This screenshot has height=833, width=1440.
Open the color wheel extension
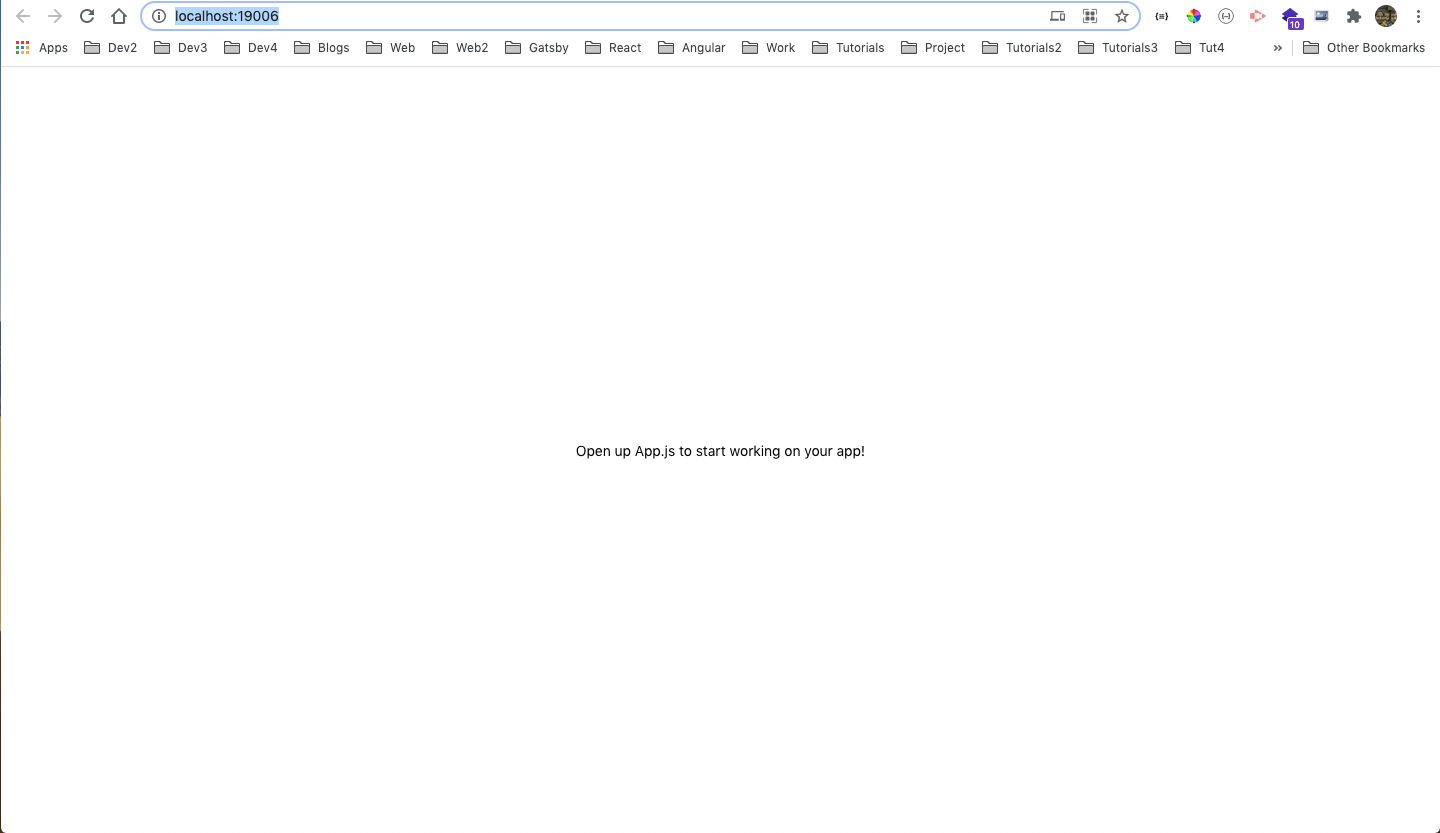1193,16
